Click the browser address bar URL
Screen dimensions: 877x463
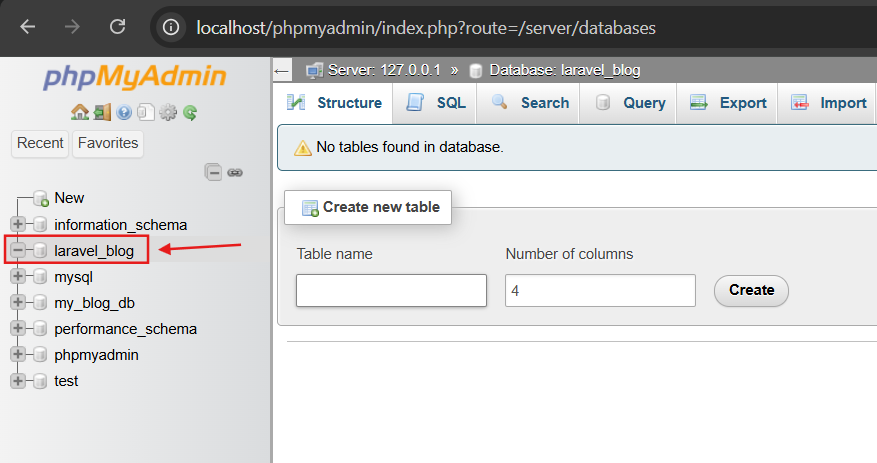(x=426, y=28)
